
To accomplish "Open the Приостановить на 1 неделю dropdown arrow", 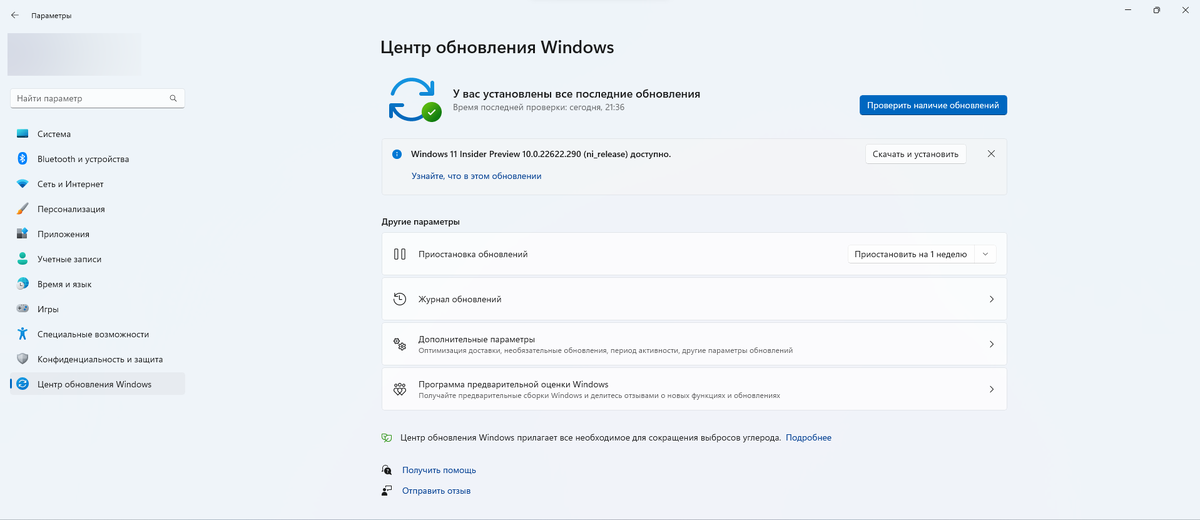I will [x=985, y=254].
